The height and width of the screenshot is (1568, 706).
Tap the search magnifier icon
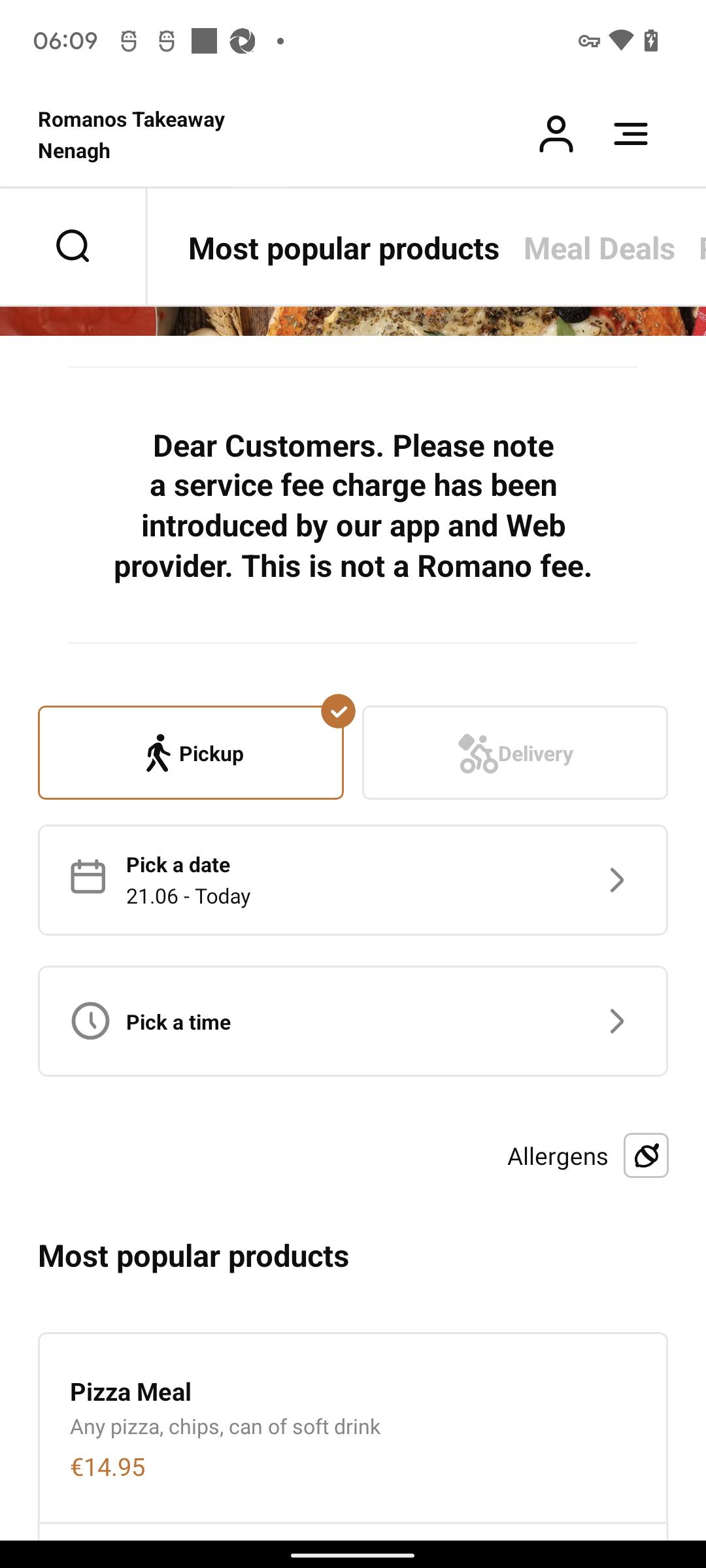73,247
